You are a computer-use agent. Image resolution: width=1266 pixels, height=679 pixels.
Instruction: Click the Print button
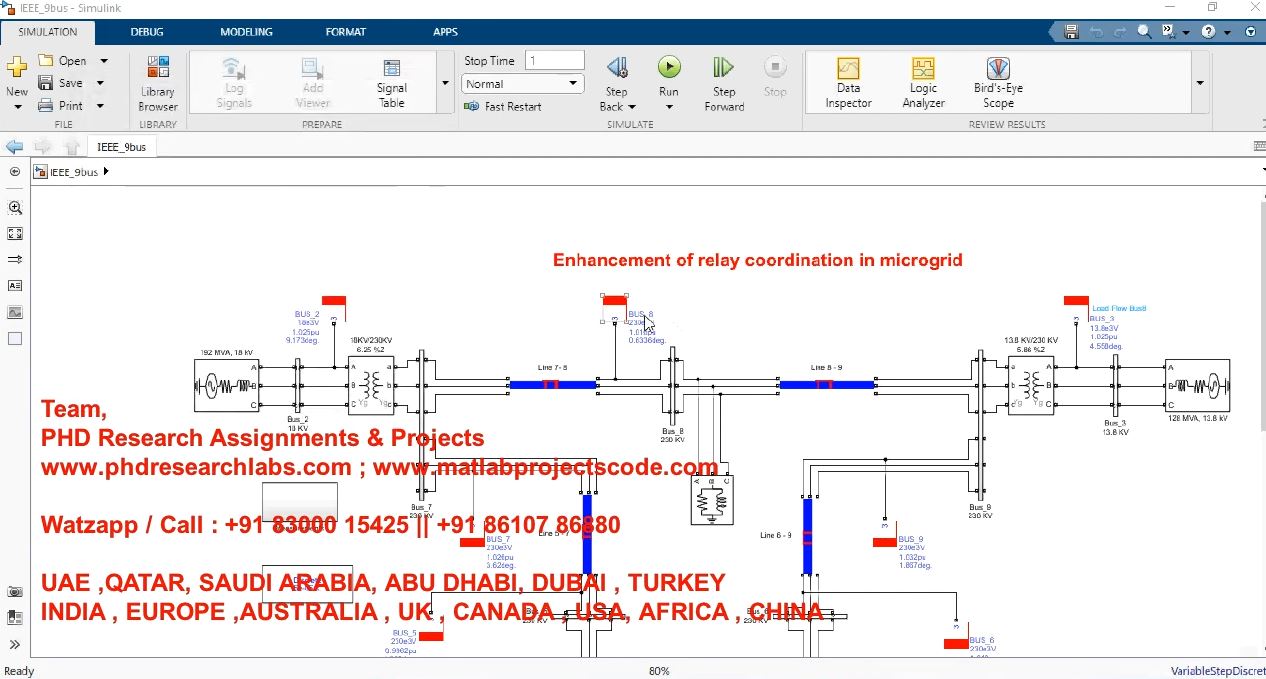[x=61, y=105]
